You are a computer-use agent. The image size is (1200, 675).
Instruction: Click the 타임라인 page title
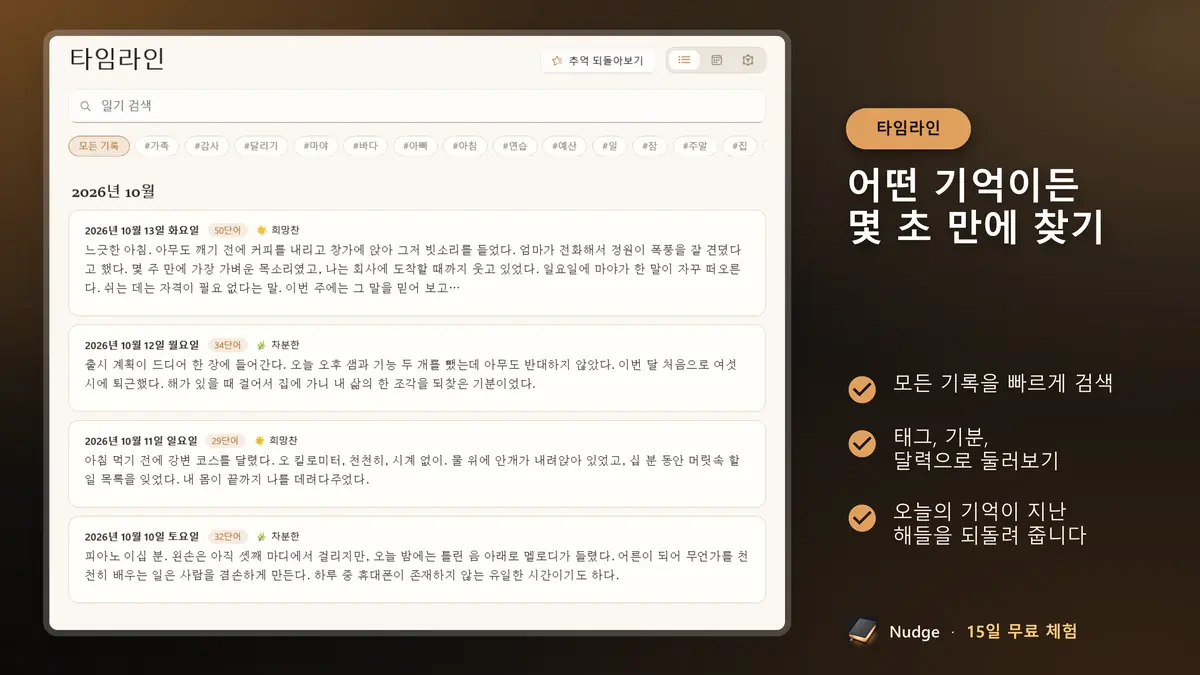click(117, 59)
